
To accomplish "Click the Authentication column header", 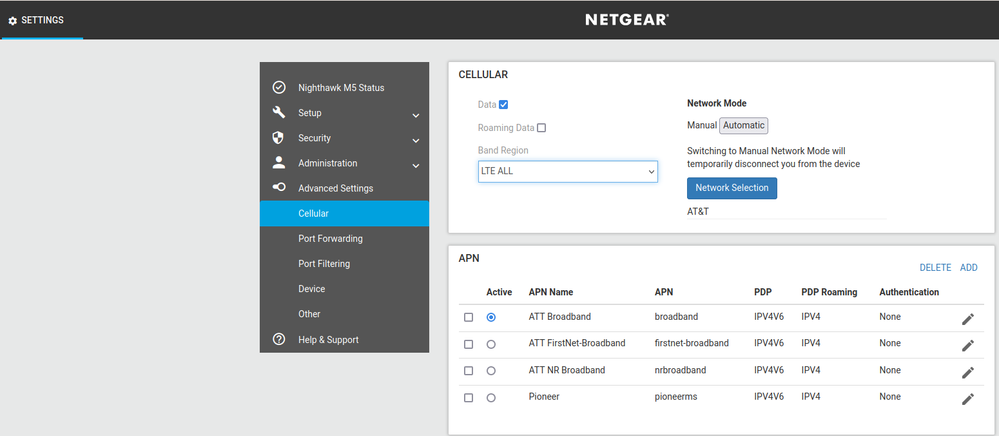I will [909, 292].
